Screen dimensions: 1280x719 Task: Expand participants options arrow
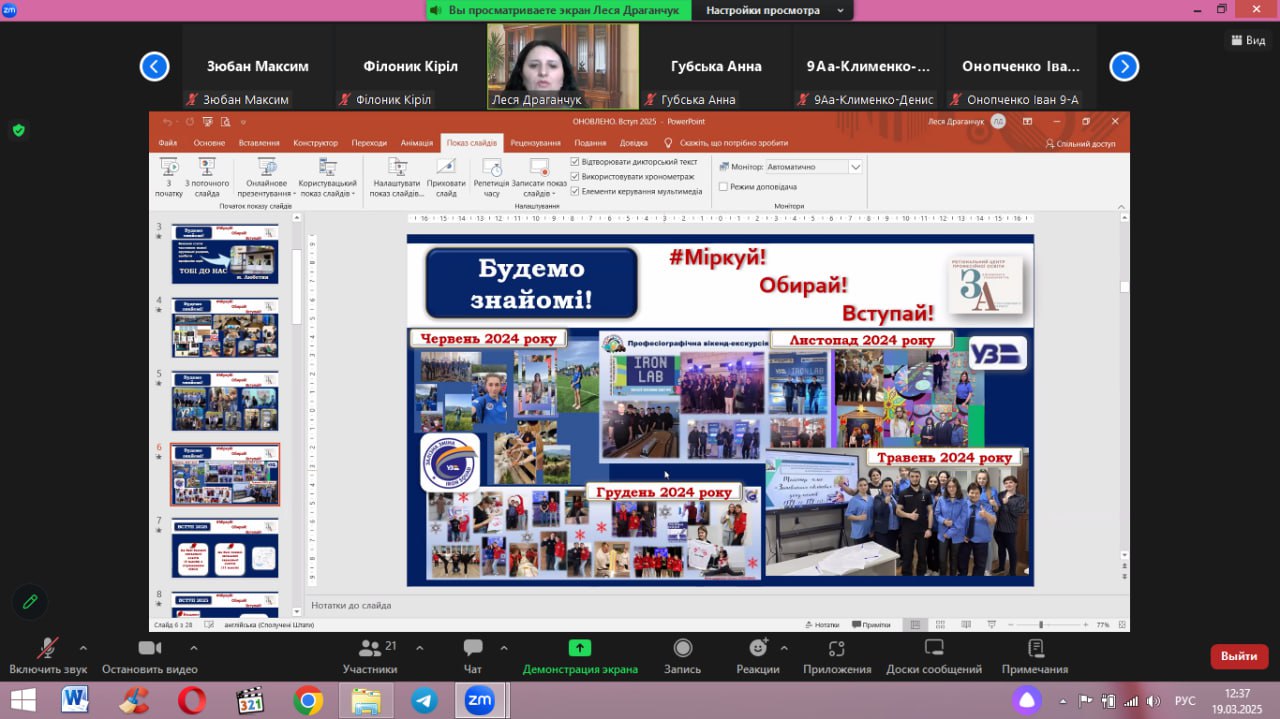[x=421, y=647]
